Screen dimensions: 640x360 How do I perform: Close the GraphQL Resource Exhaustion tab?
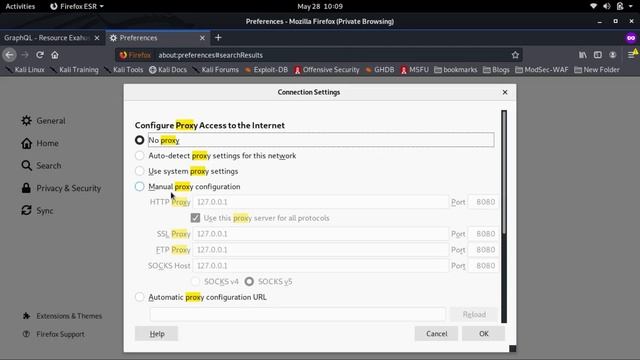[x=97, y=38]
